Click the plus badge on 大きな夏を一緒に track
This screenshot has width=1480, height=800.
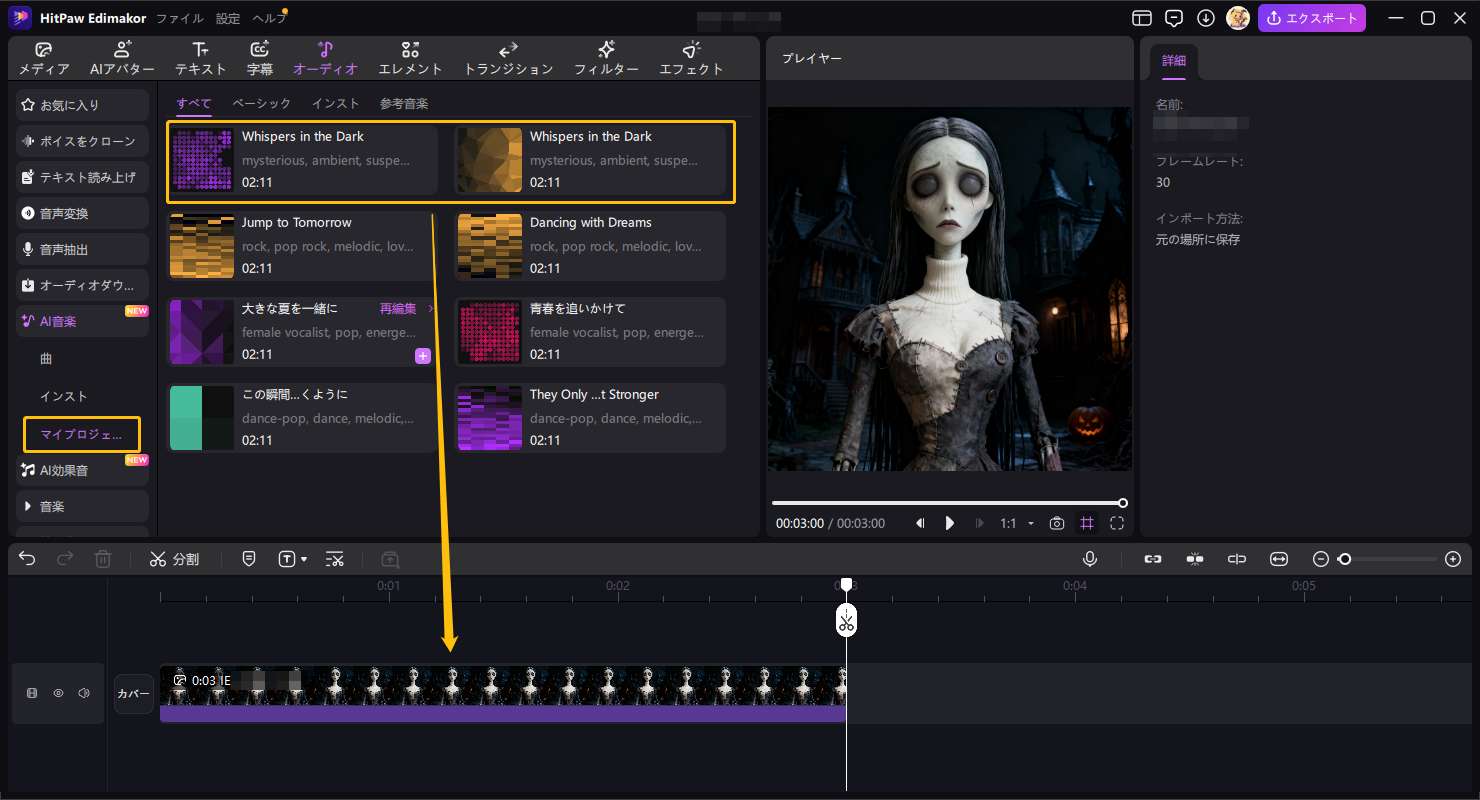click(423, 355)
